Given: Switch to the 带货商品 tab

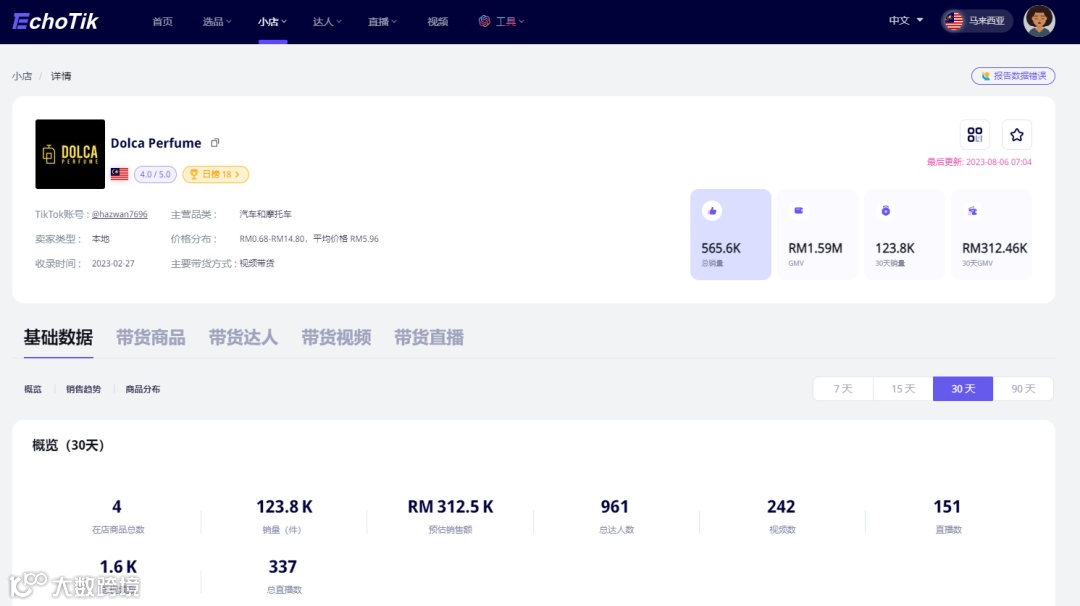Looking at the screenshot, I should 151,337.
